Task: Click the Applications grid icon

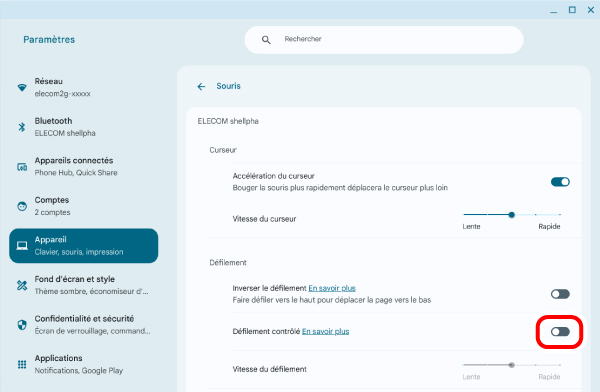Action: 22,364
